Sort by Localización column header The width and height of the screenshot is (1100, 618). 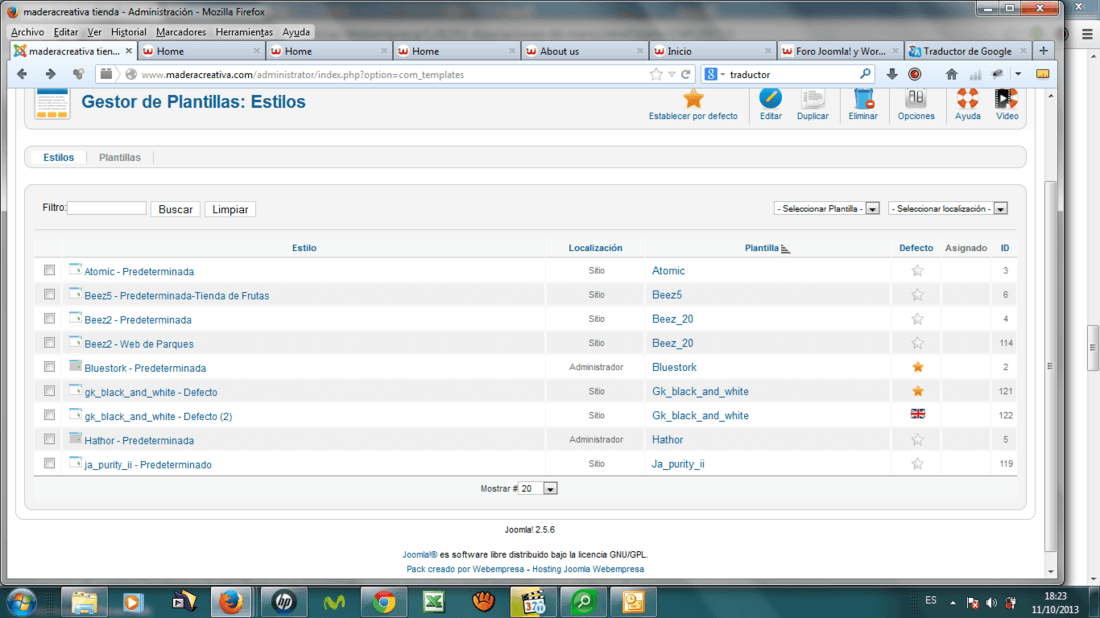[x=595, y=248]
